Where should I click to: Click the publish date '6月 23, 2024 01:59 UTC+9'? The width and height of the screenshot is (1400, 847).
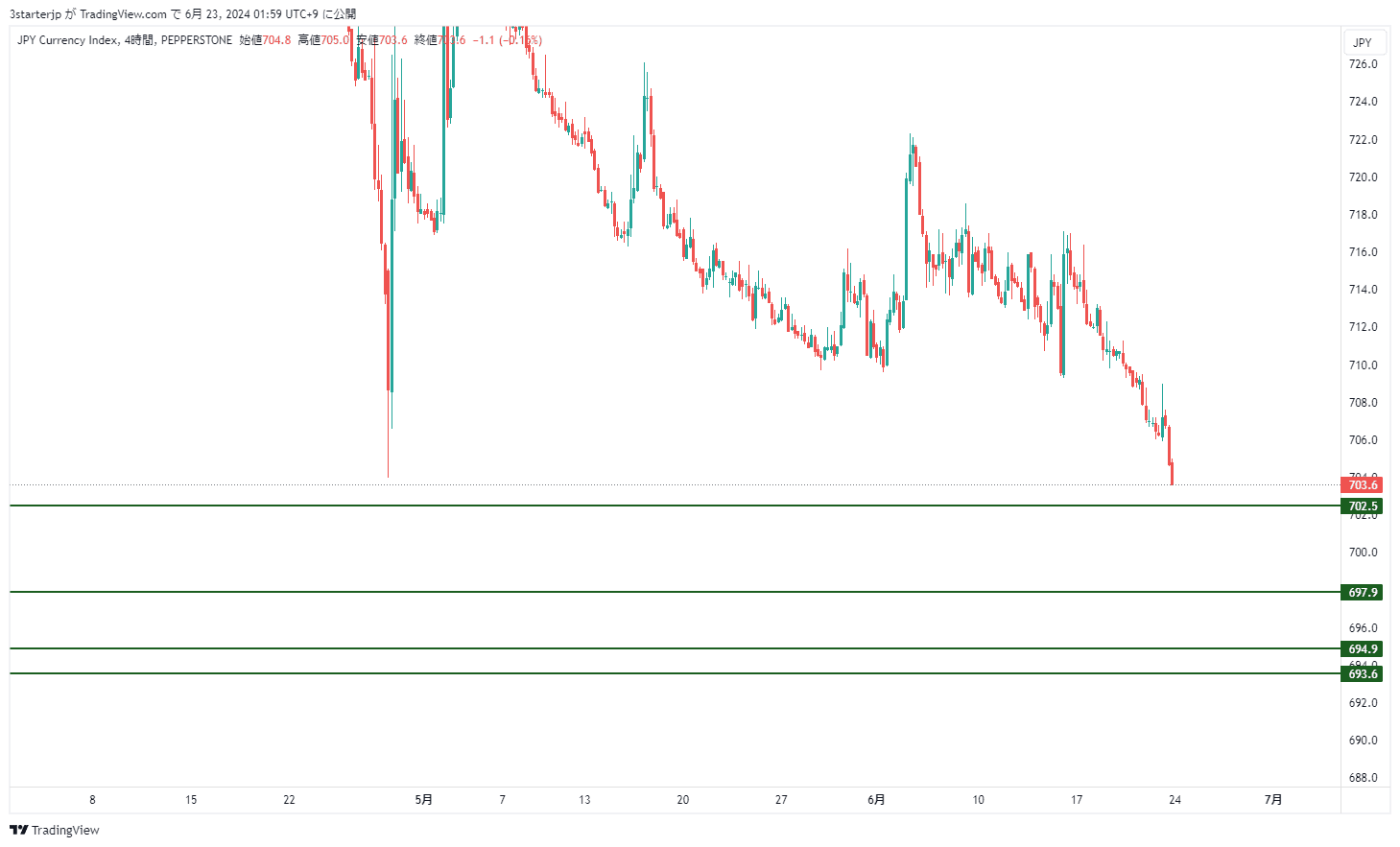click(x=251, y=14)
